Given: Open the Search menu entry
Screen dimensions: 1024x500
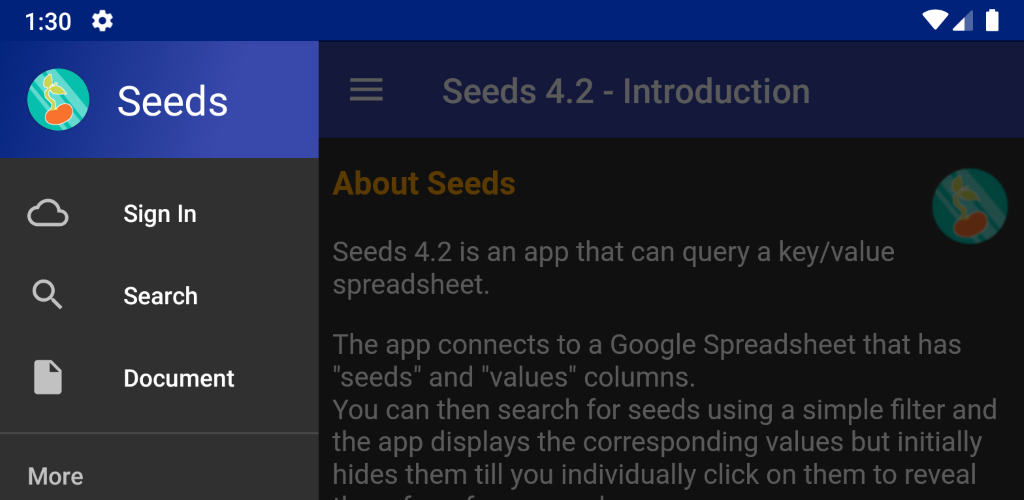Looking at the screenshot, I should (161, 296).
